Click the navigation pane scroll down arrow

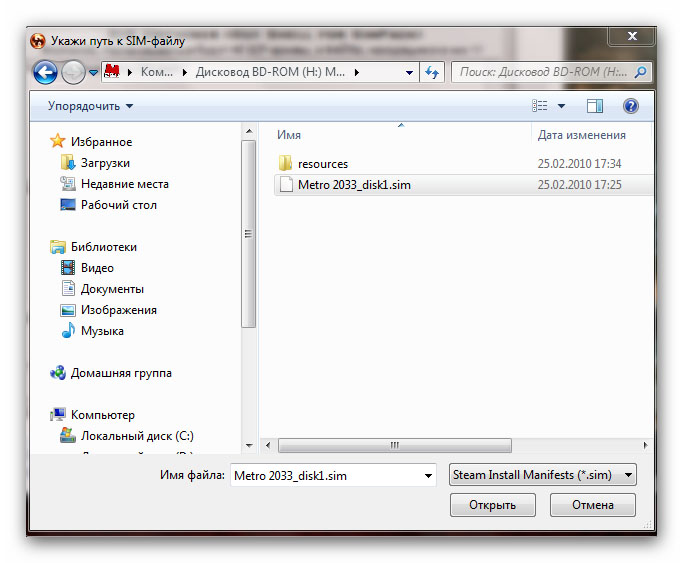click(249, 445)
